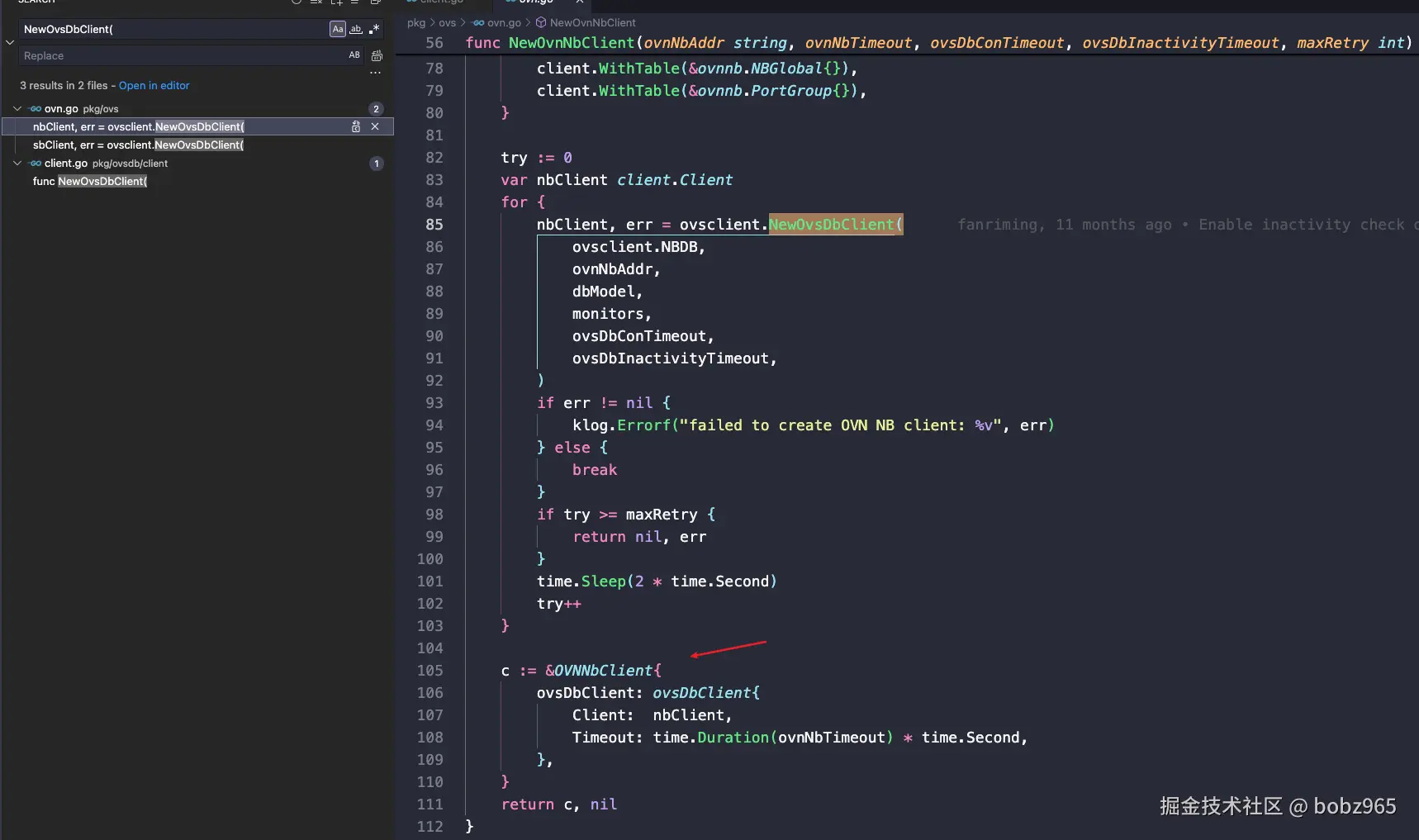The width and height of the screenshot is (1419, 840).
Task: Click time.Sleep call on line 101
Action: click(581, 581)
